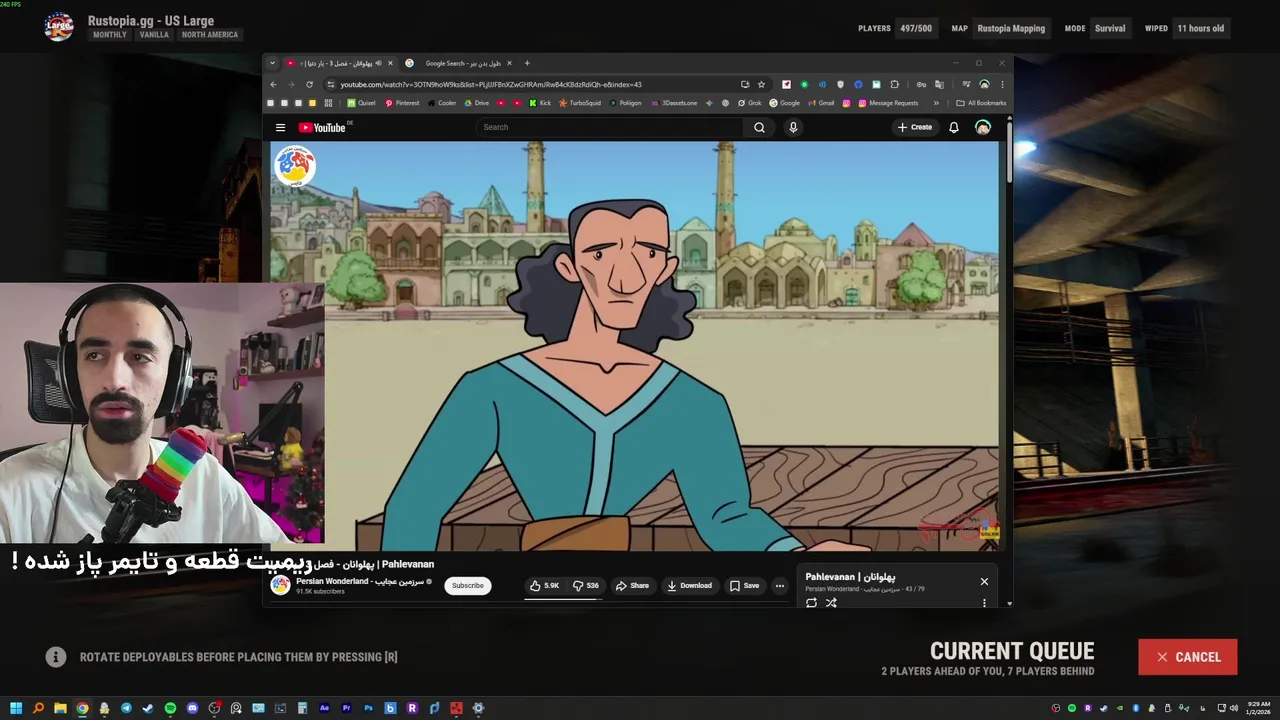1280x720 pixels.
Task: Toggle playlist shuffle
Action: (831, 603)
